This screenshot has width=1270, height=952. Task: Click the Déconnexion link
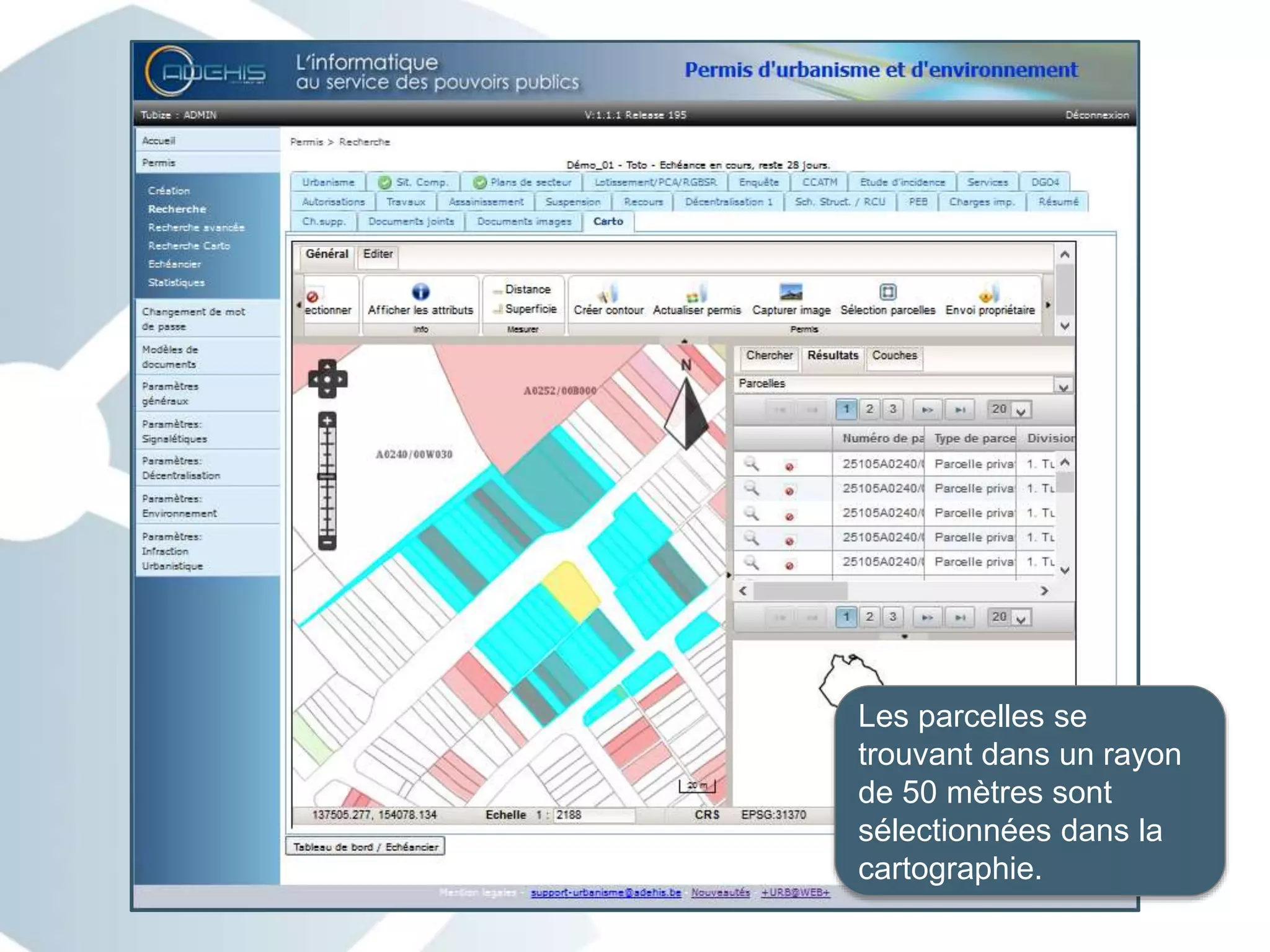(x=1096, y=115)
